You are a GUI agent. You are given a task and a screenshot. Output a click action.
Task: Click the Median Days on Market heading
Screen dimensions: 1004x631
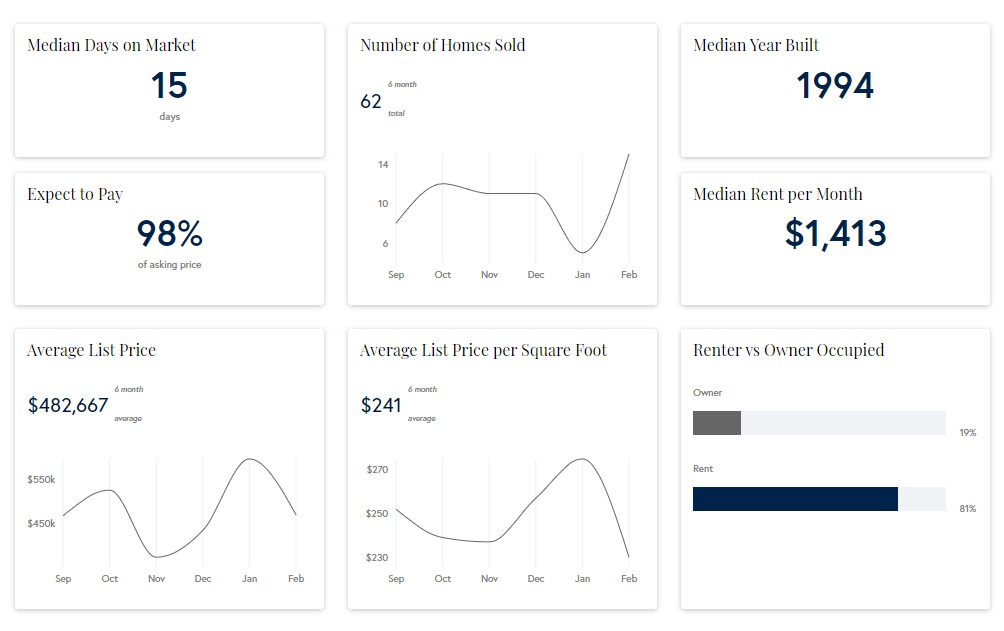111,45
